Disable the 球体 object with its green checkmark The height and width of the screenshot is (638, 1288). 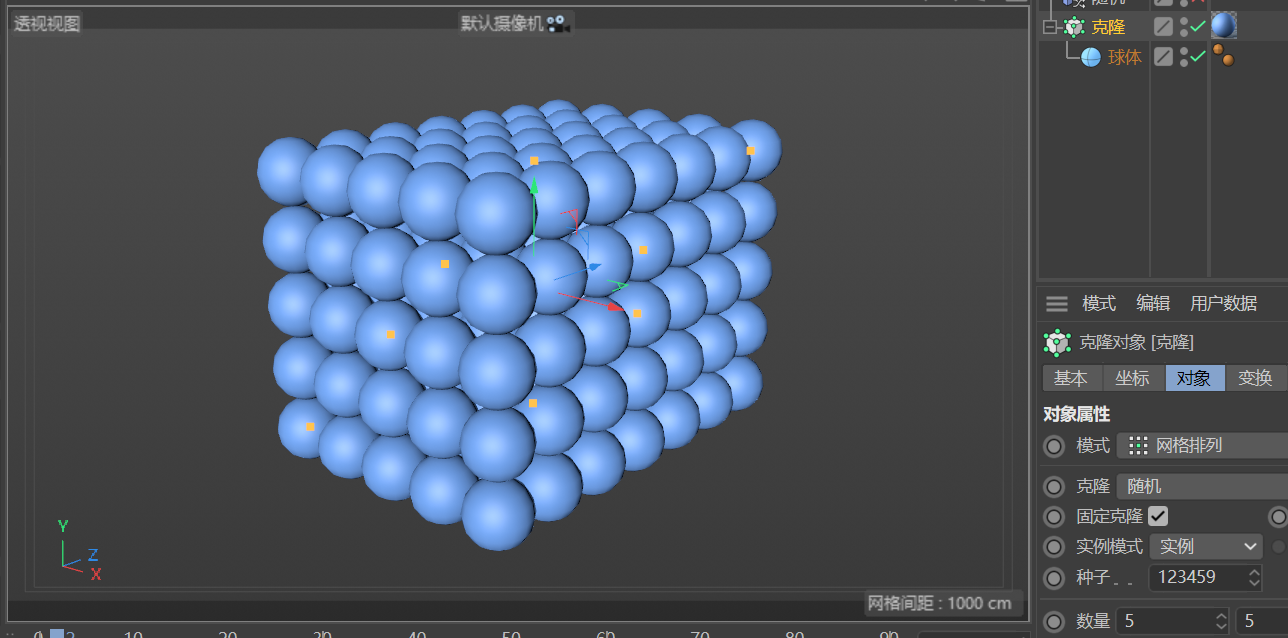pyautogui.click(x=1197, y=56)
